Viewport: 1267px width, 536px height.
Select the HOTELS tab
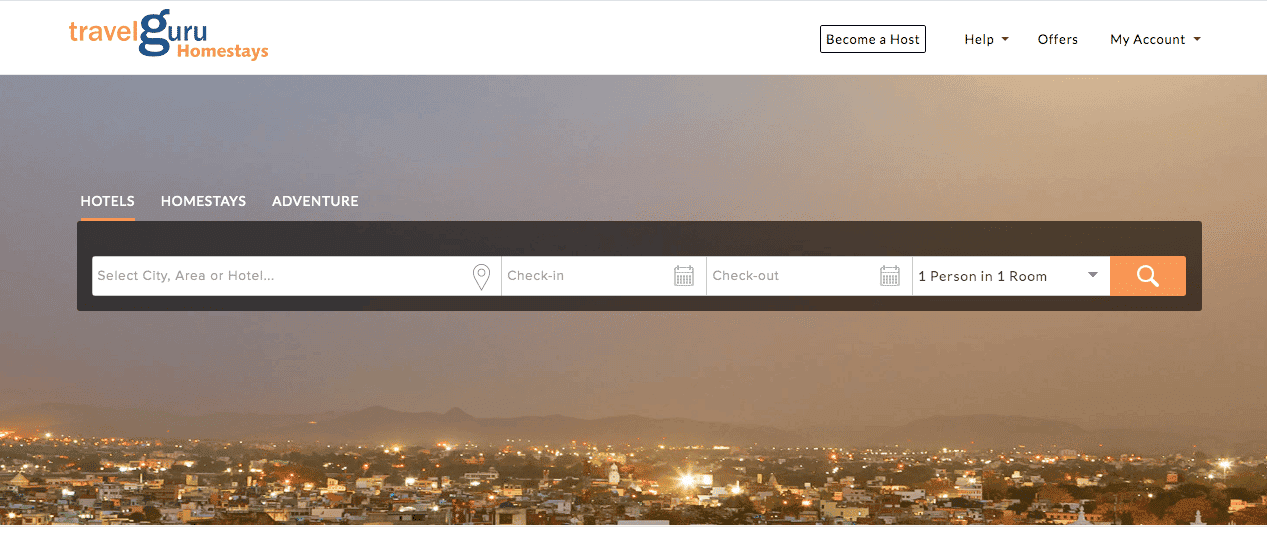coord(107,201)
